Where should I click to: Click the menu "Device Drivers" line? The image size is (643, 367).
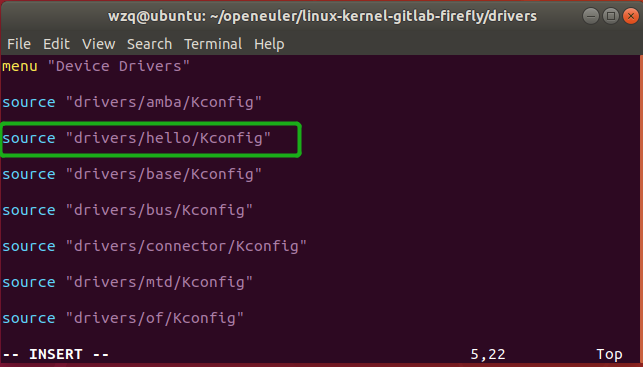tap(96, 66)
